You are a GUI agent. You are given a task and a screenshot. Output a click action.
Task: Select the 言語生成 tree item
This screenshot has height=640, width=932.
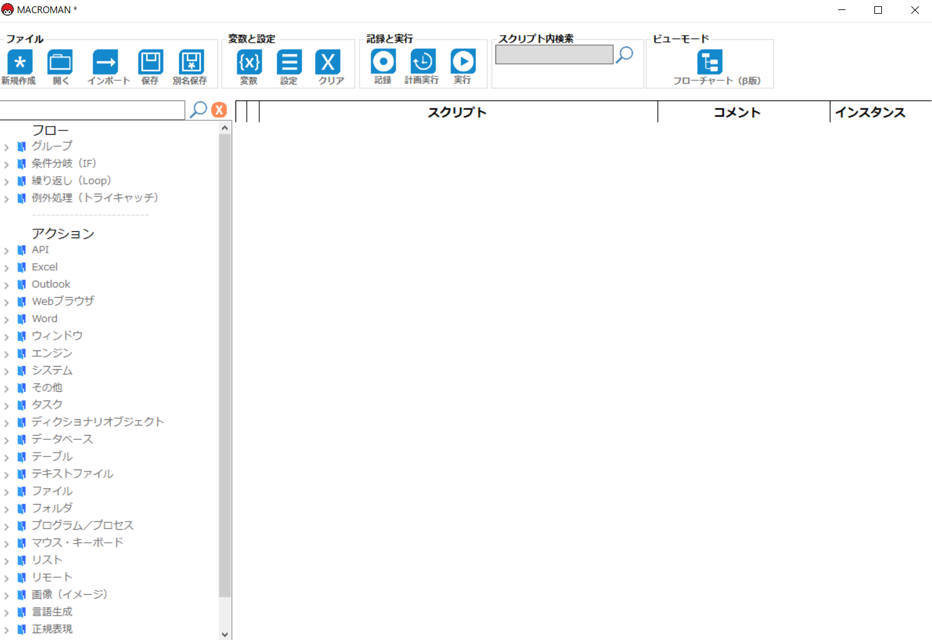(52, 611)
